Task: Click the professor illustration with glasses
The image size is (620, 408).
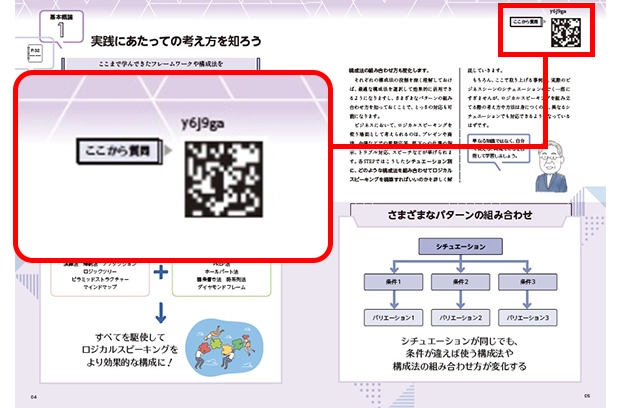Action: [551, 166]
